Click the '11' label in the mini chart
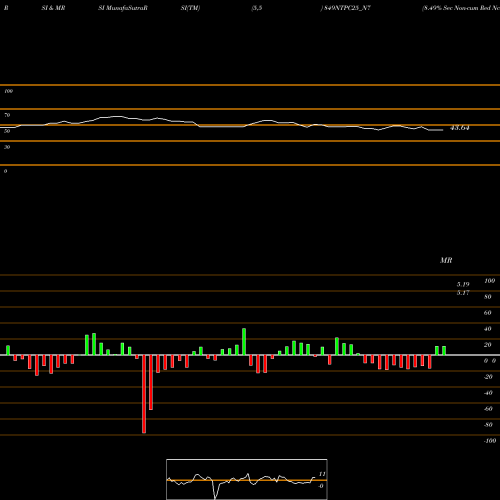Screen dimensions: 500x500 322,474
